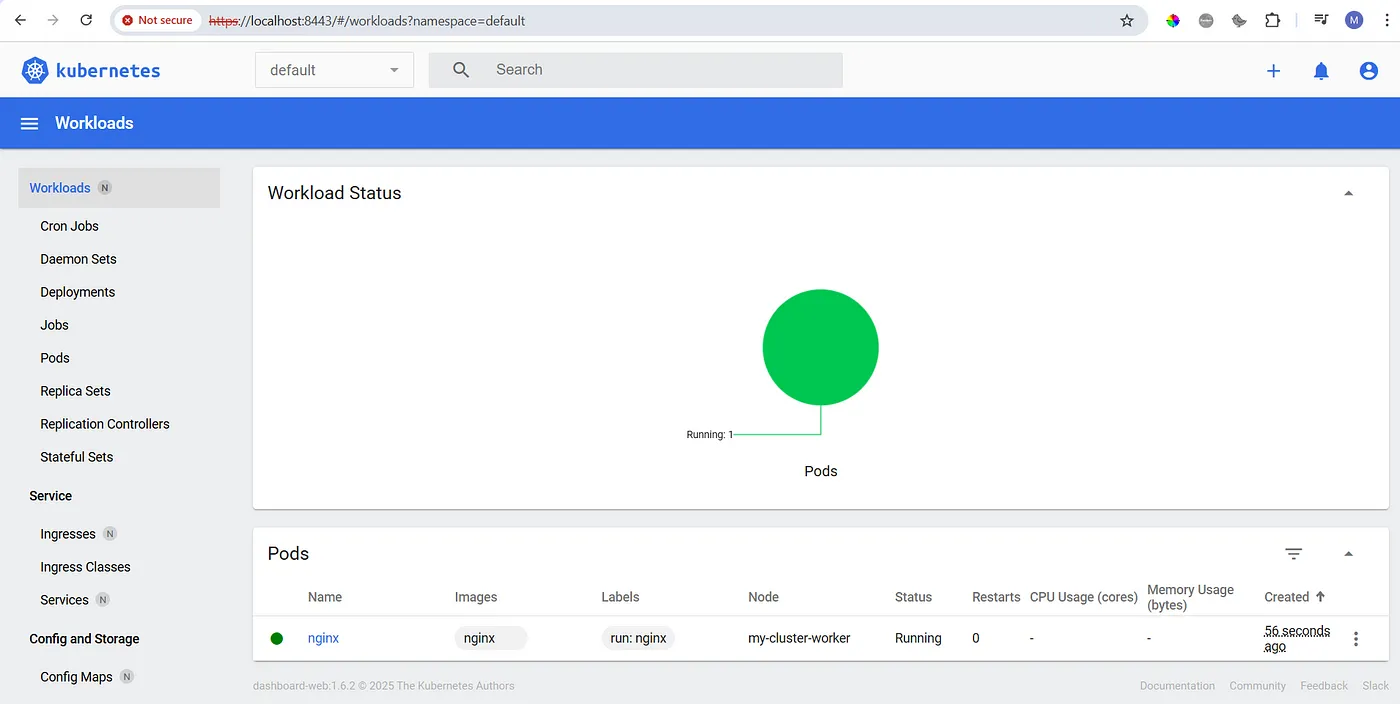
Task: Open the three-dot menu for the nginx pod
Action: pos(1356,638)
